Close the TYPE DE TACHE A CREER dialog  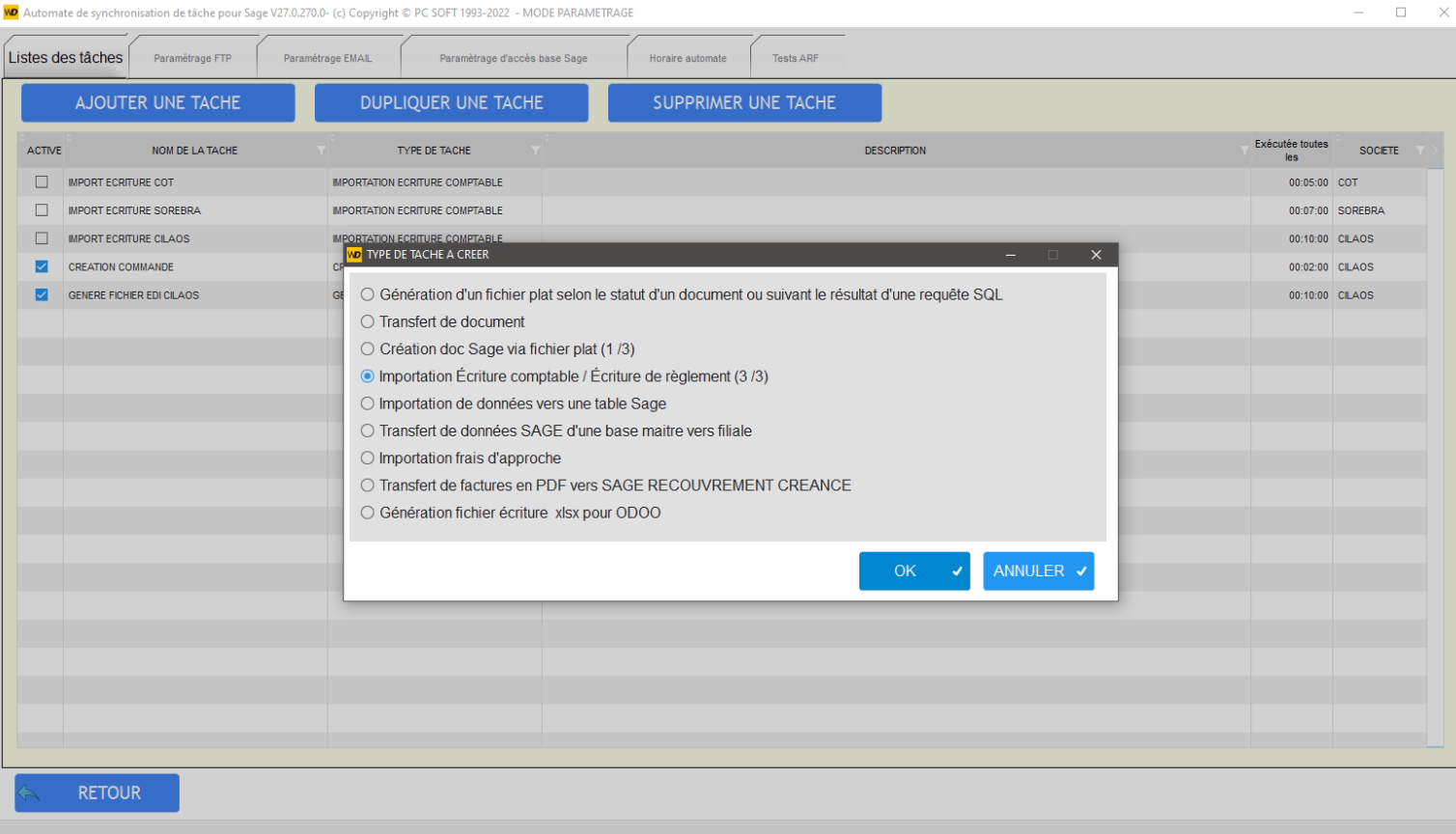click(x=1095, y=255)
